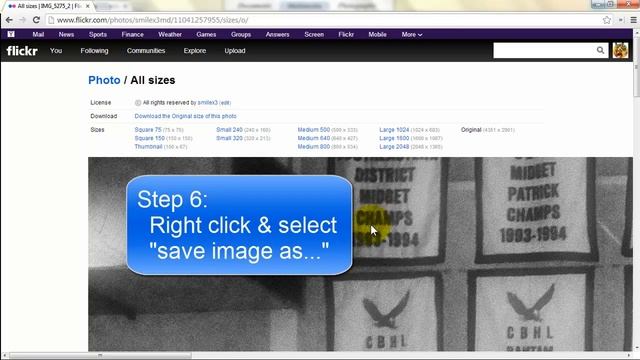Click the Yahoo logo icon
Screen dimensions: 640x360
(x=11, y=34)
